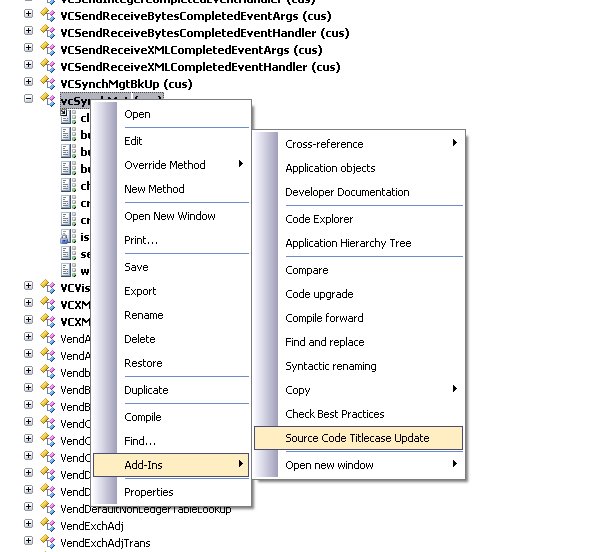Select VCSendReceiveXMLCompletedEventArgs (cus) row
This screenshot has height=552, width=590.
[x=192, y=50]
